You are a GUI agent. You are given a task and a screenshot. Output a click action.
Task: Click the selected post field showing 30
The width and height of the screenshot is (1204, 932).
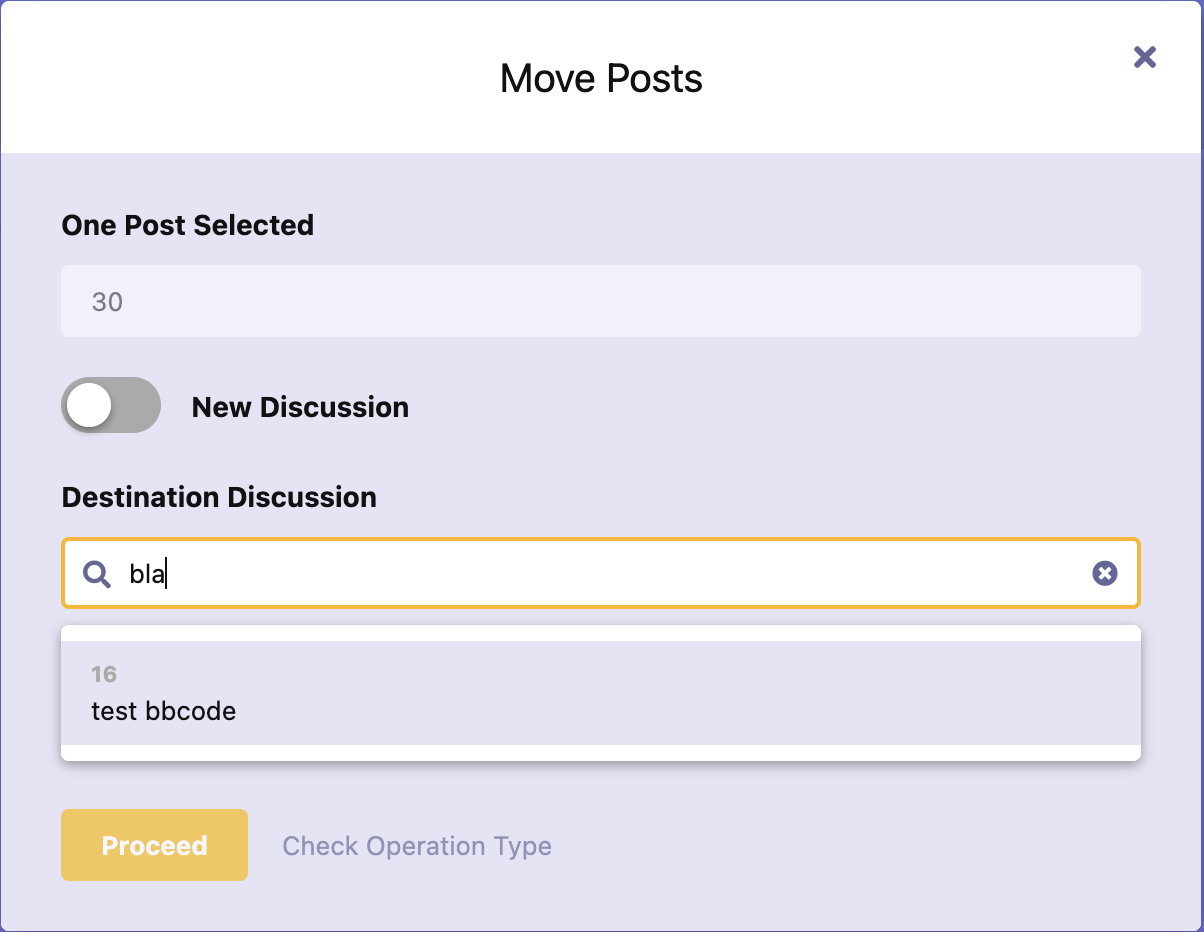(x=600, y=301)
